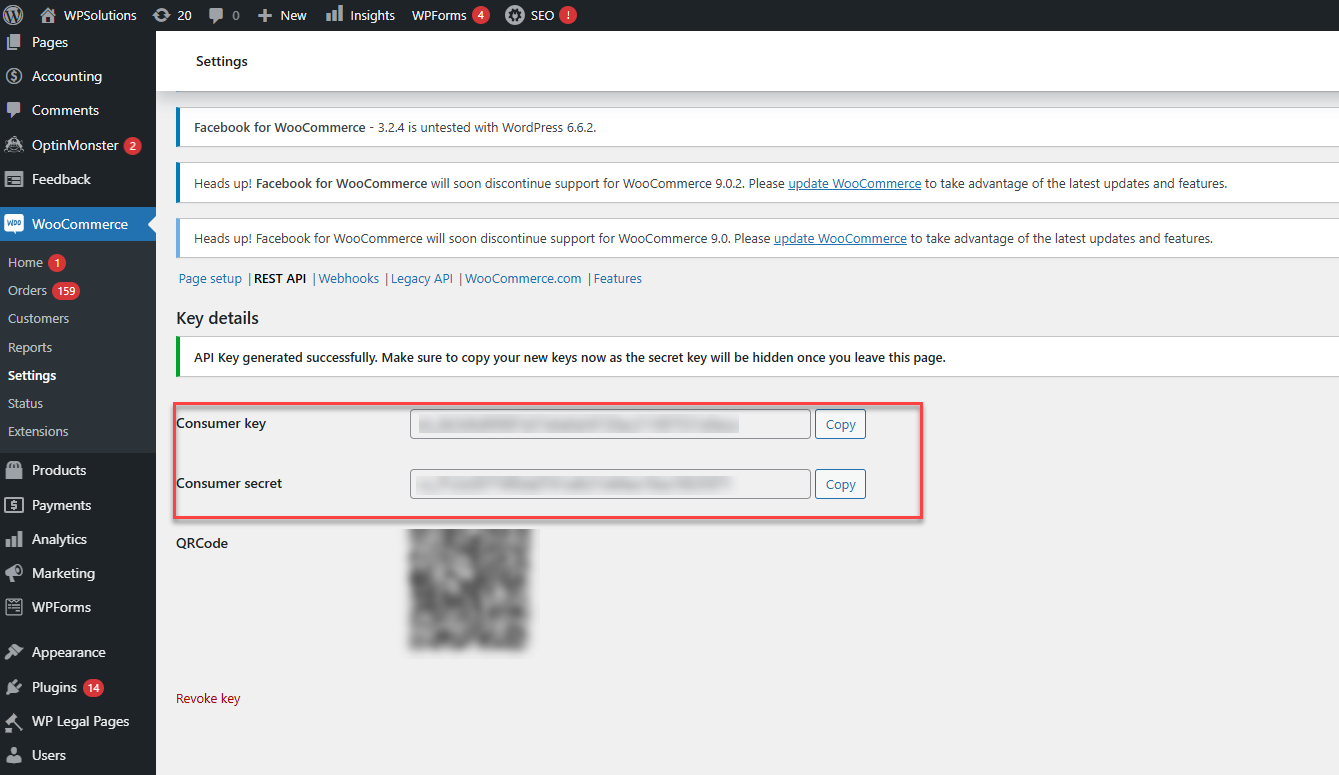Copy the Consumer secret
This screenshot has height=775, width=1339.
pos(840,484)
